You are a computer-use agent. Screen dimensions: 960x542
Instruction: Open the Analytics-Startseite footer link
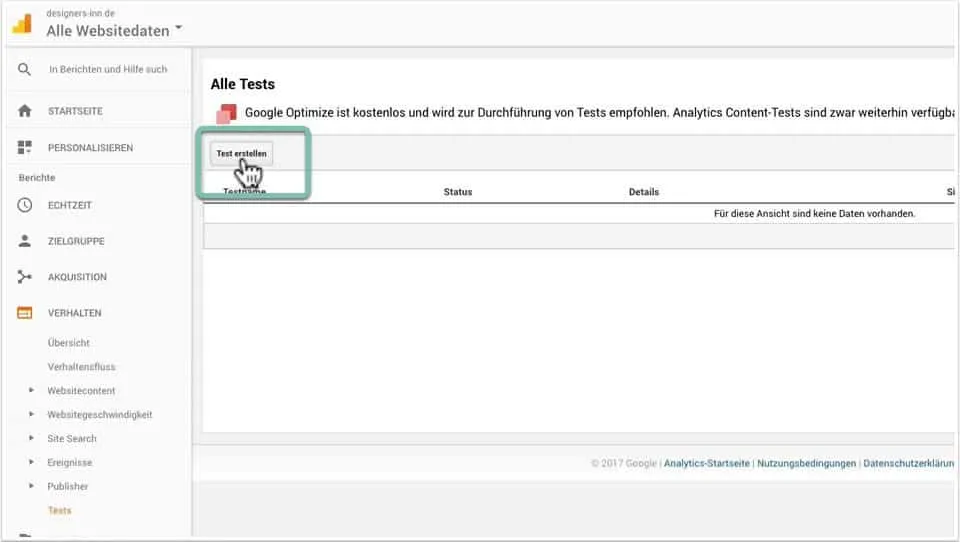(x=706, y=464)
